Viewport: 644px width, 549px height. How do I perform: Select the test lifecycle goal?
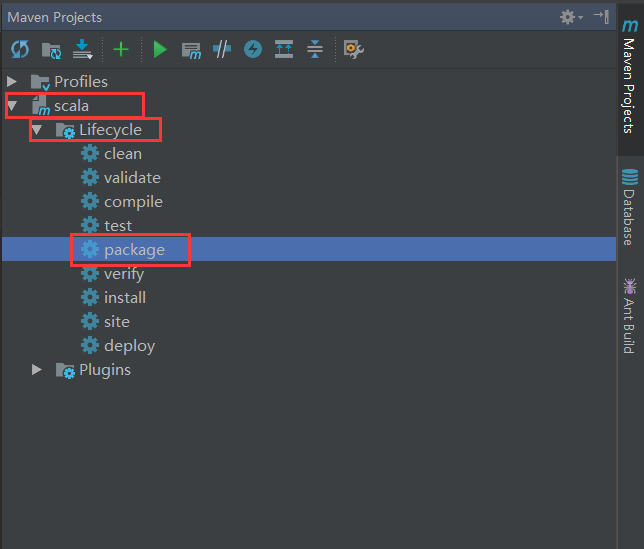pyautogui.click(x=118, y=226)
